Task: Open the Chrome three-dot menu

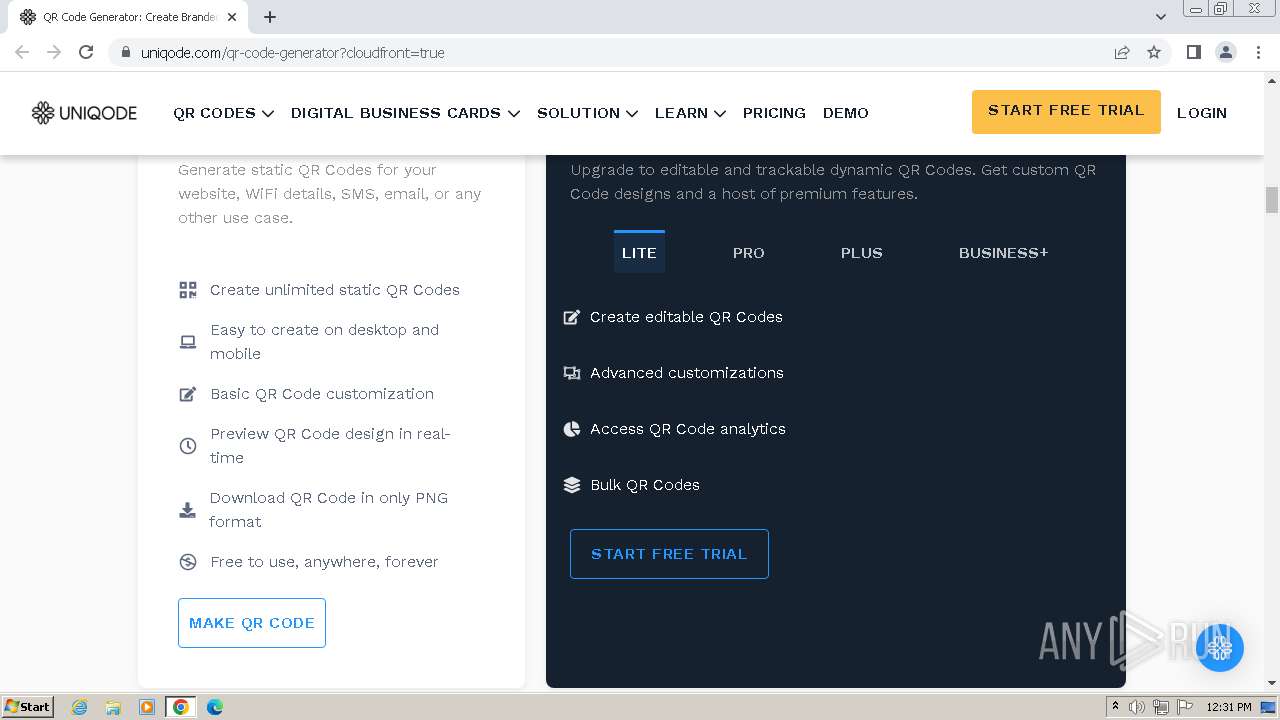Action: 1257,52
